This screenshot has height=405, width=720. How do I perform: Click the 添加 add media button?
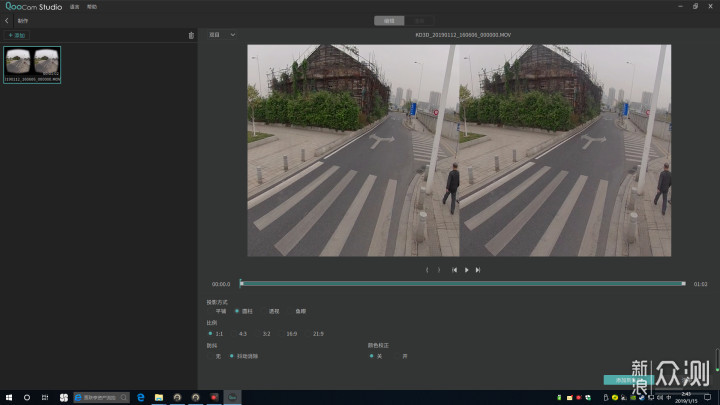click(17, 35)
